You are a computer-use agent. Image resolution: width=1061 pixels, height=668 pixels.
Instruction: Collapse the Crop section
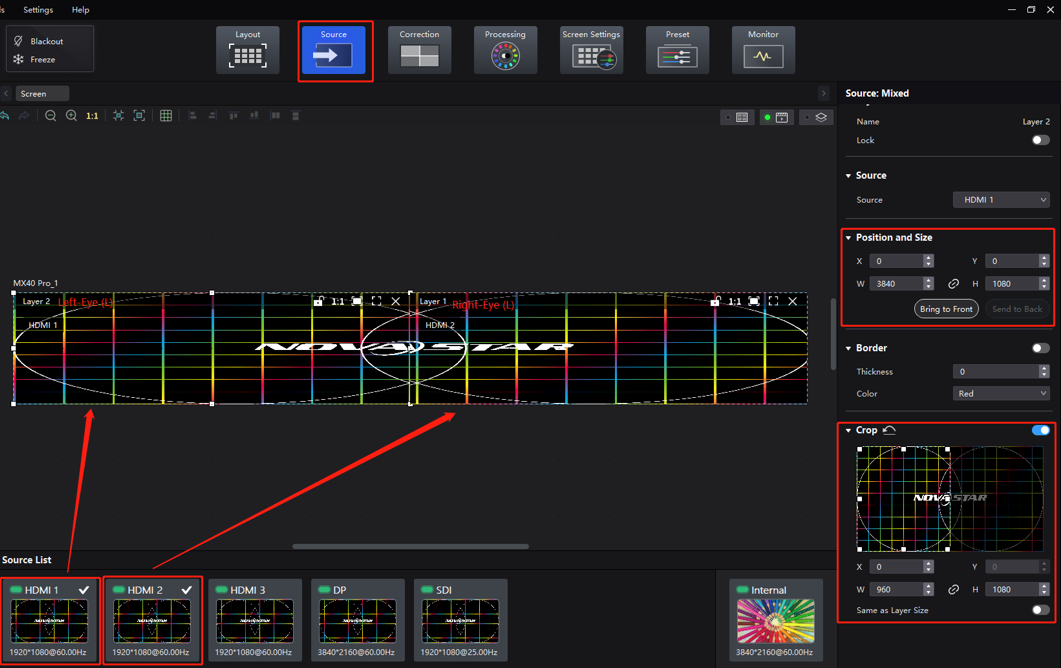tap(849, 430)
